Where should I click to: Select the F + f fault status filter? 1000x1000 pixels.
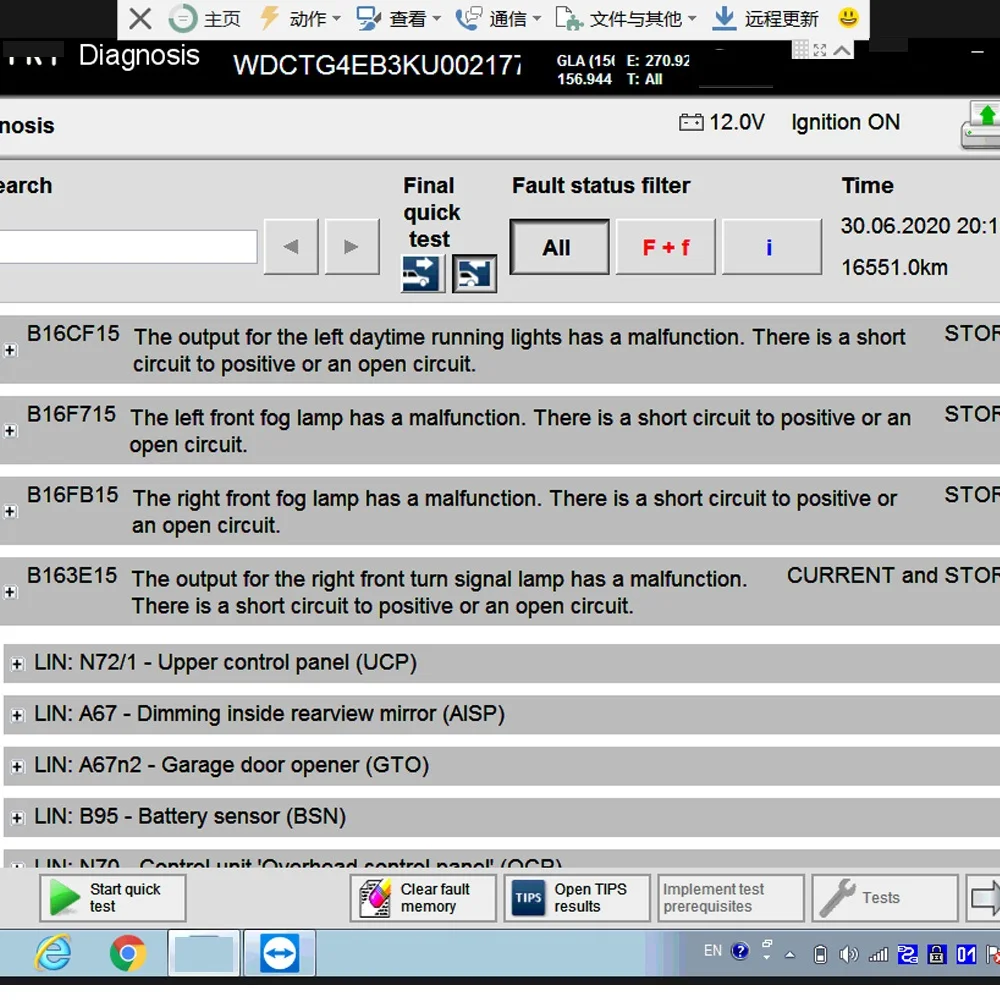(x=665, y=247)
